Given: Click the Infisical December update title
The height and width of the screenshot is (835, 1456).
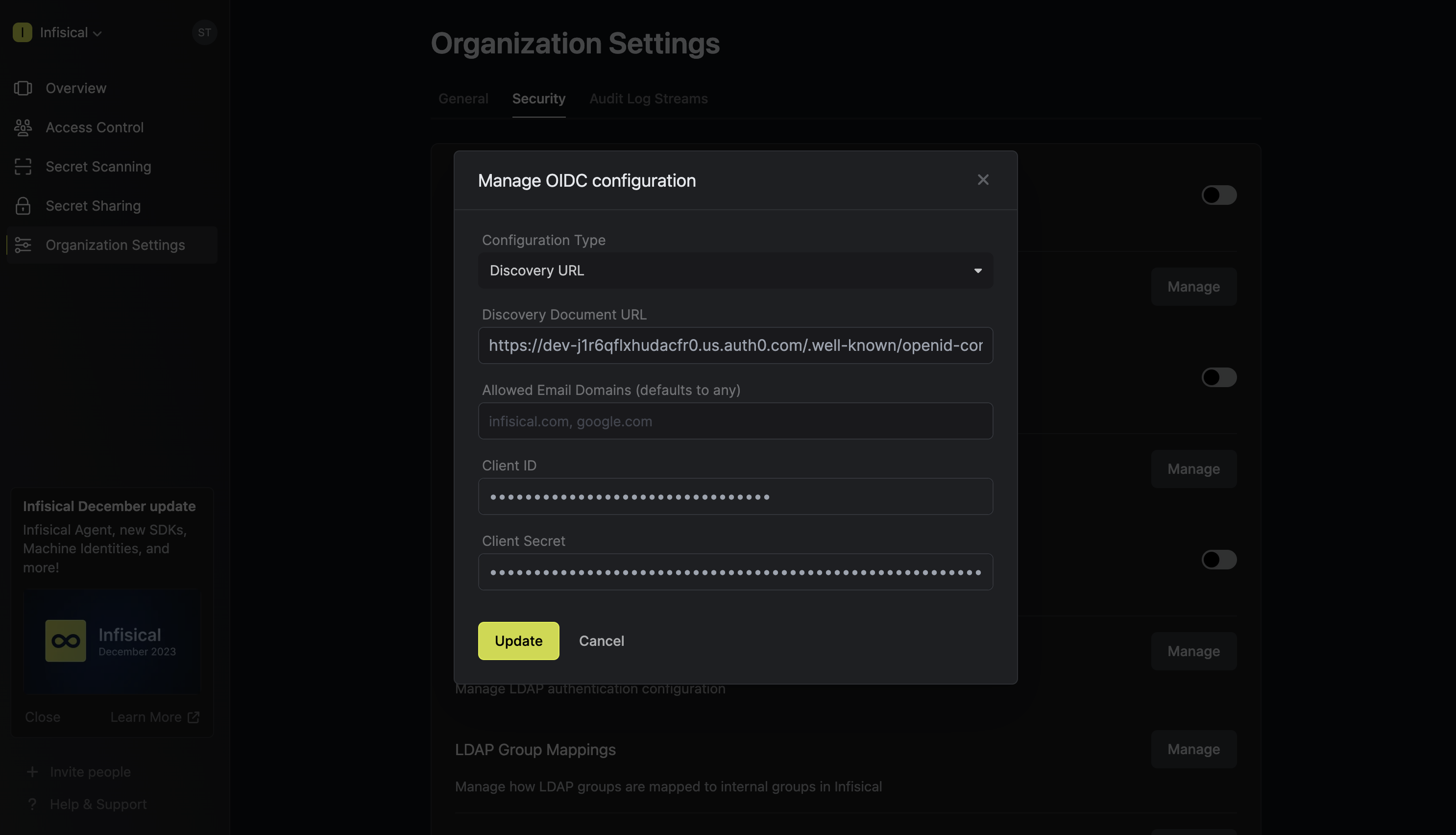Looking at the screenshot, I should 109,506.
